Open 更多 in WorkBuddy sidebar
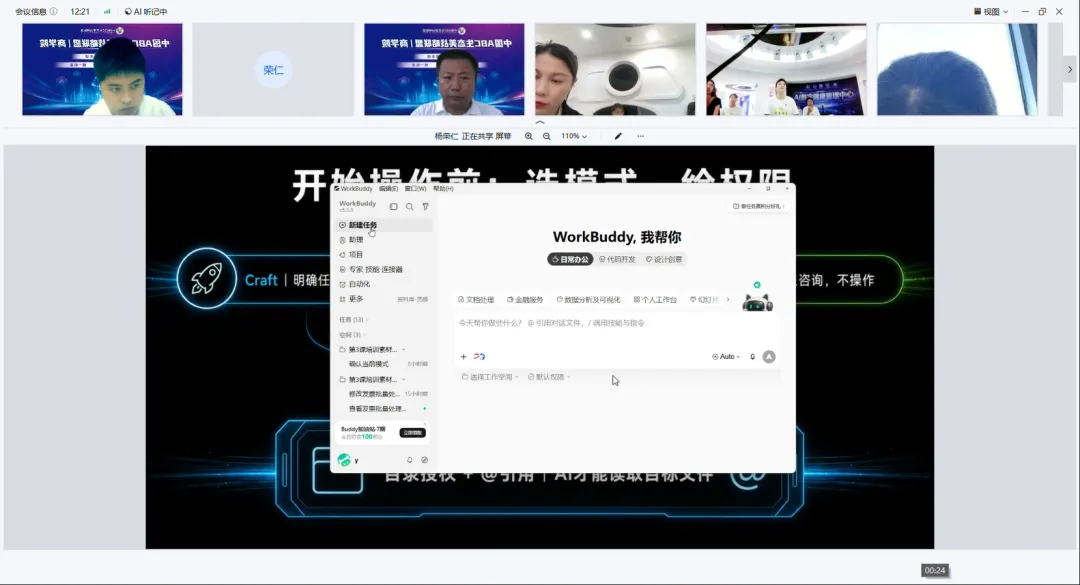 tap(384, 299)
